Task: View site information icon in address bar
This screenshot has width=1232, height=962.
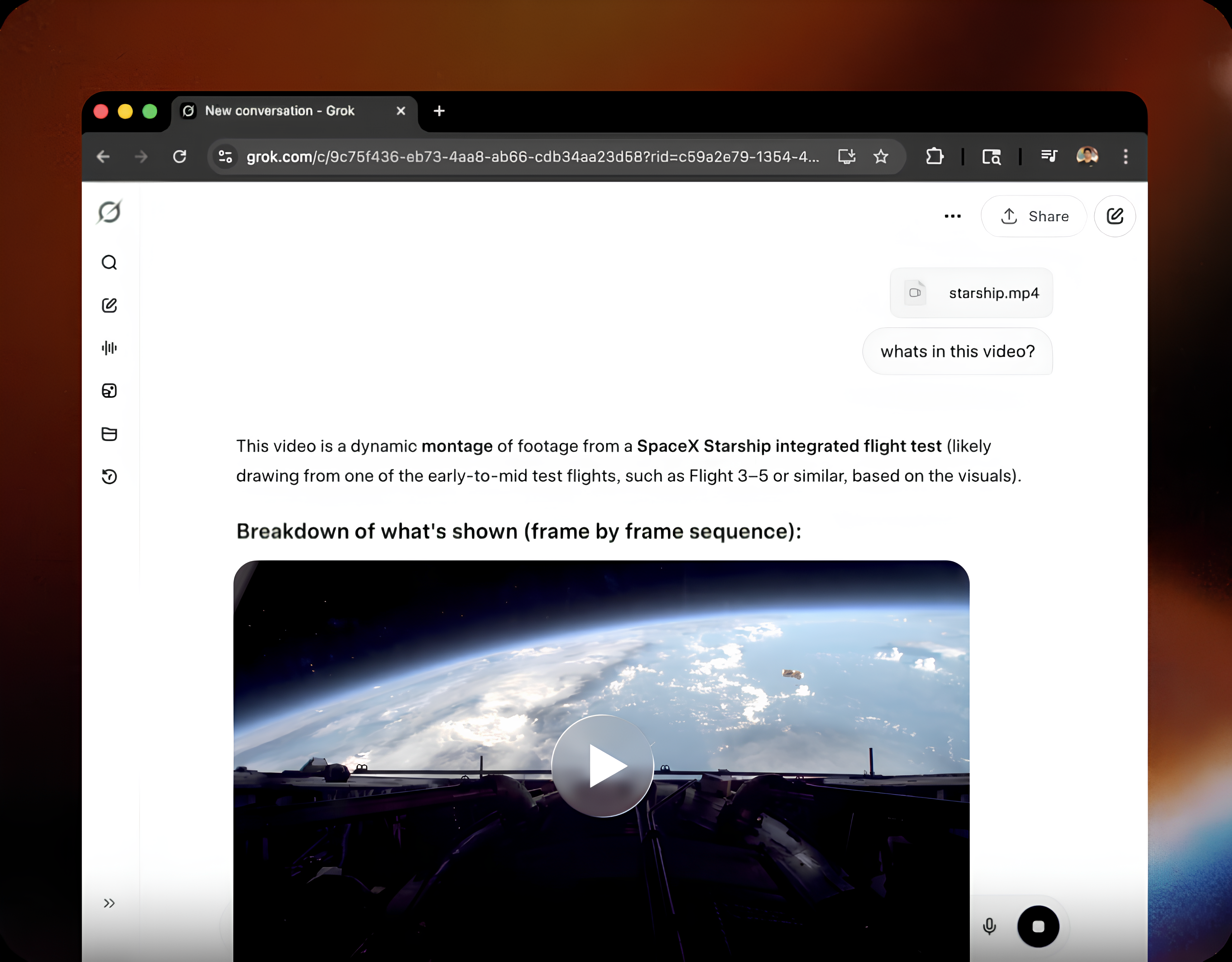Action: (x=225, y=156)
